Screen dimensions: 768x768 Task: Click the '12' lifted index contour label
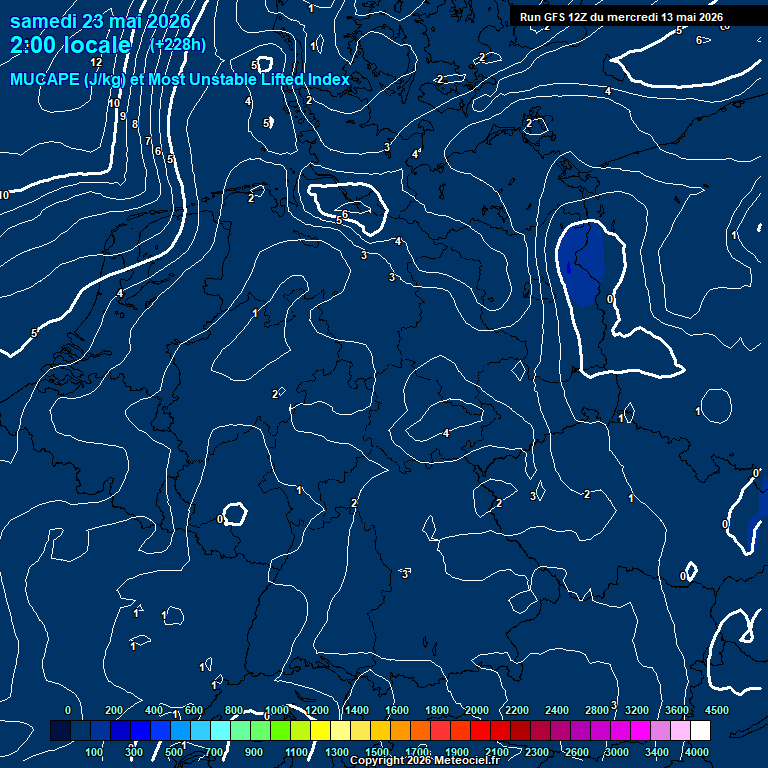96,62
